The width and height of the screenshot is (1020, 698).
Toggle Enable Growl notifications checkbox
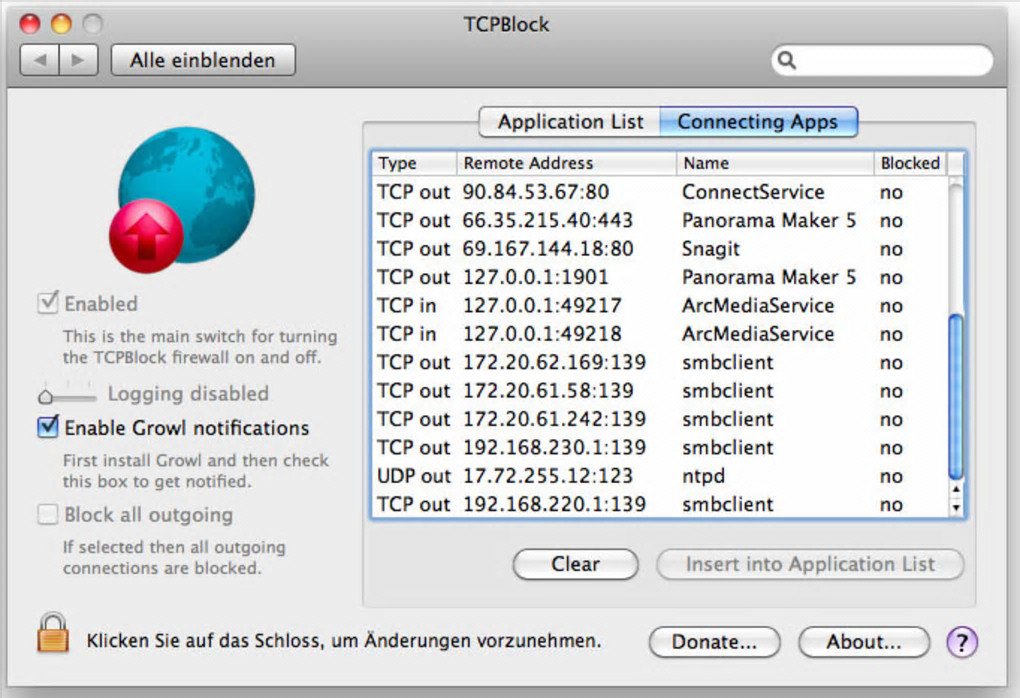click(47, 427)
